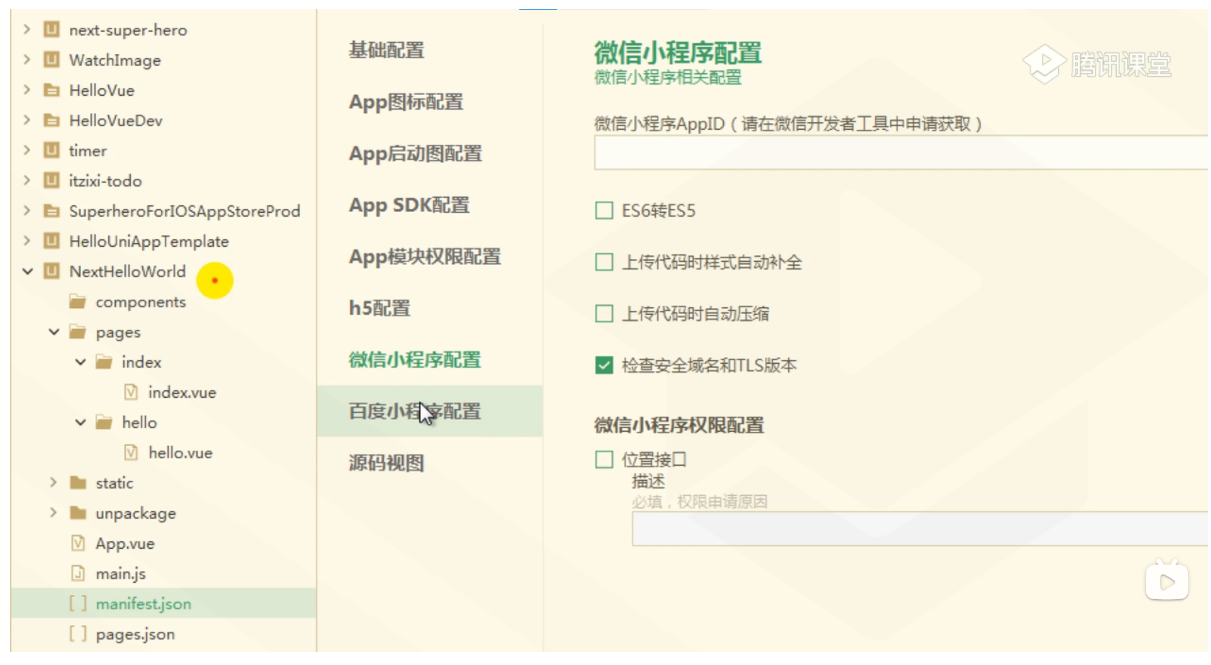Expand the unpackage folder arrow

(x=54, y=513)
